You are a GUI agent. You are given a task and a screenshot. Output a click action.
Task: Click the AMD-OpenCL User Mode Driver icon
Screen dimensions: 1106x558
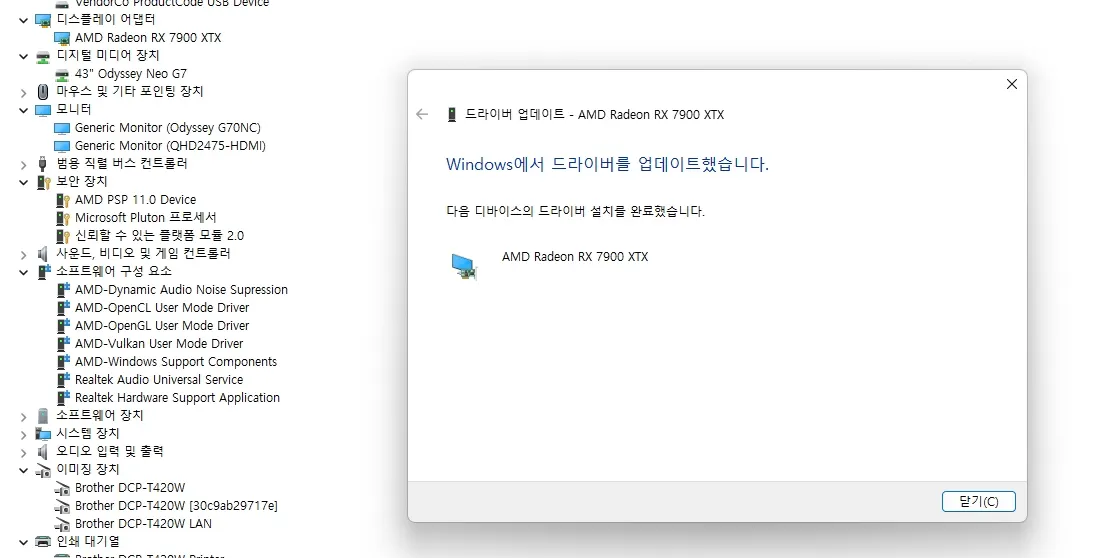63,308
